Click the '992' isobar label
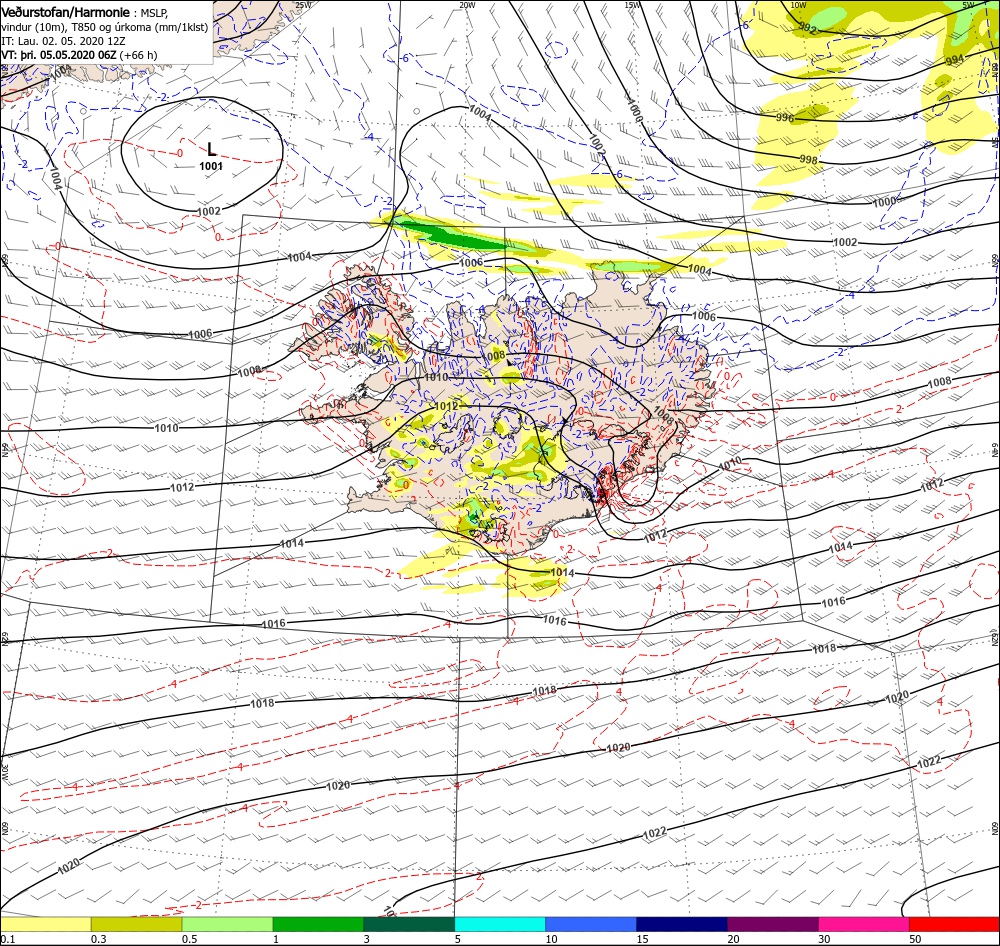The height and width of the screenshot is (946, 1000). click(807, 29)
